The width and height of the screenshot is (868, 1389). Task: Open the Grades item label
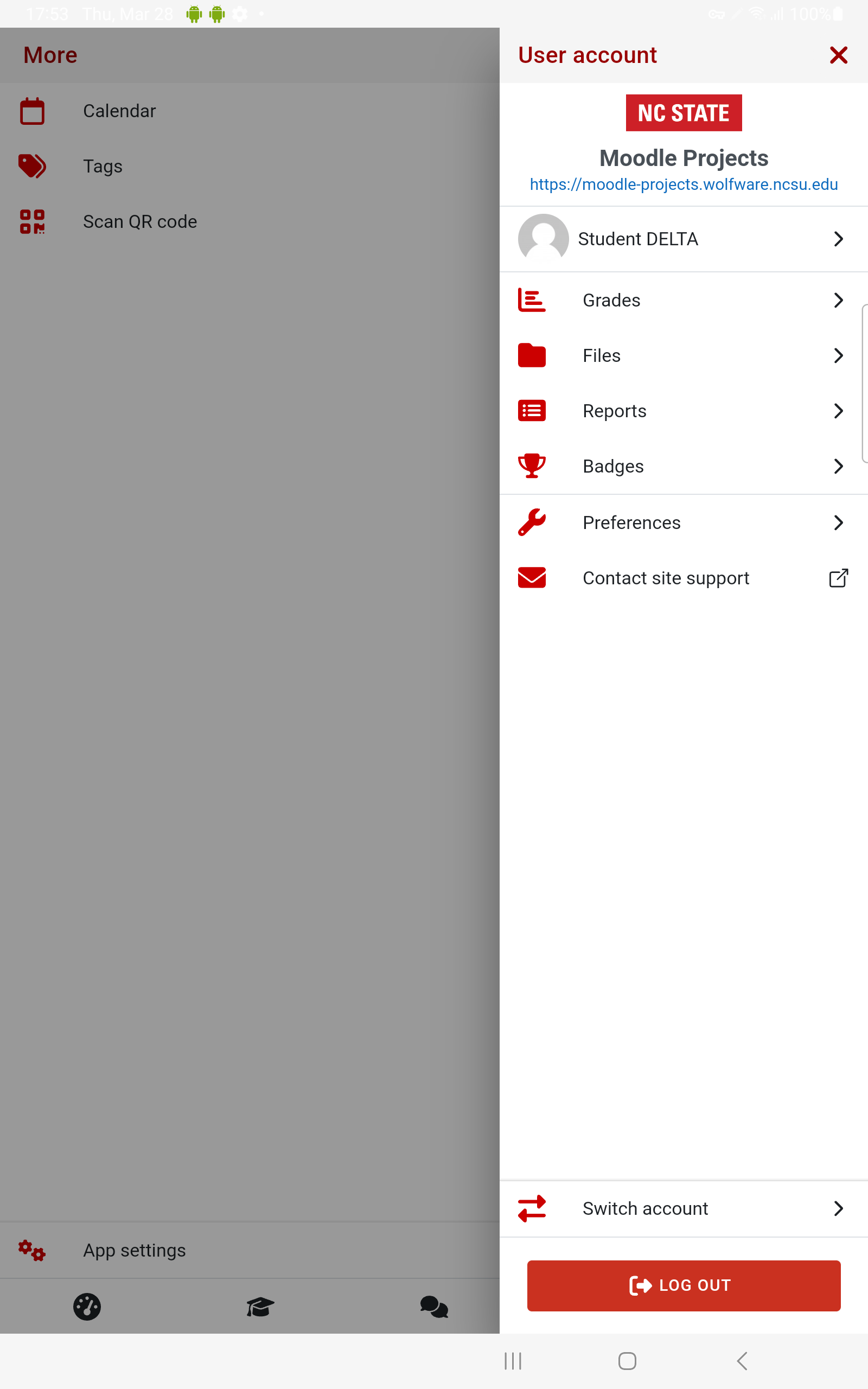coord(611,300)
